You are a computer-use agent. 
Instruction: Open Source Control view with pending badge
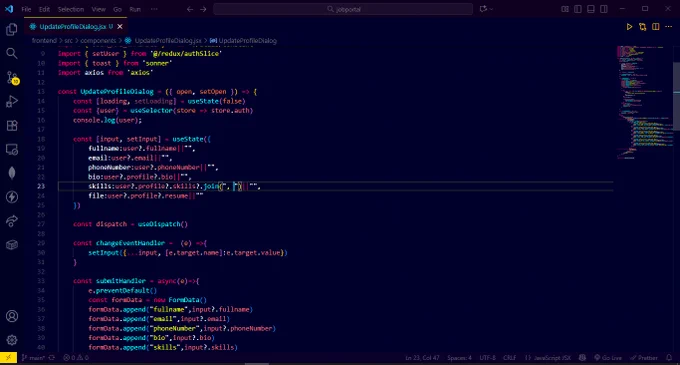point(12,78)
